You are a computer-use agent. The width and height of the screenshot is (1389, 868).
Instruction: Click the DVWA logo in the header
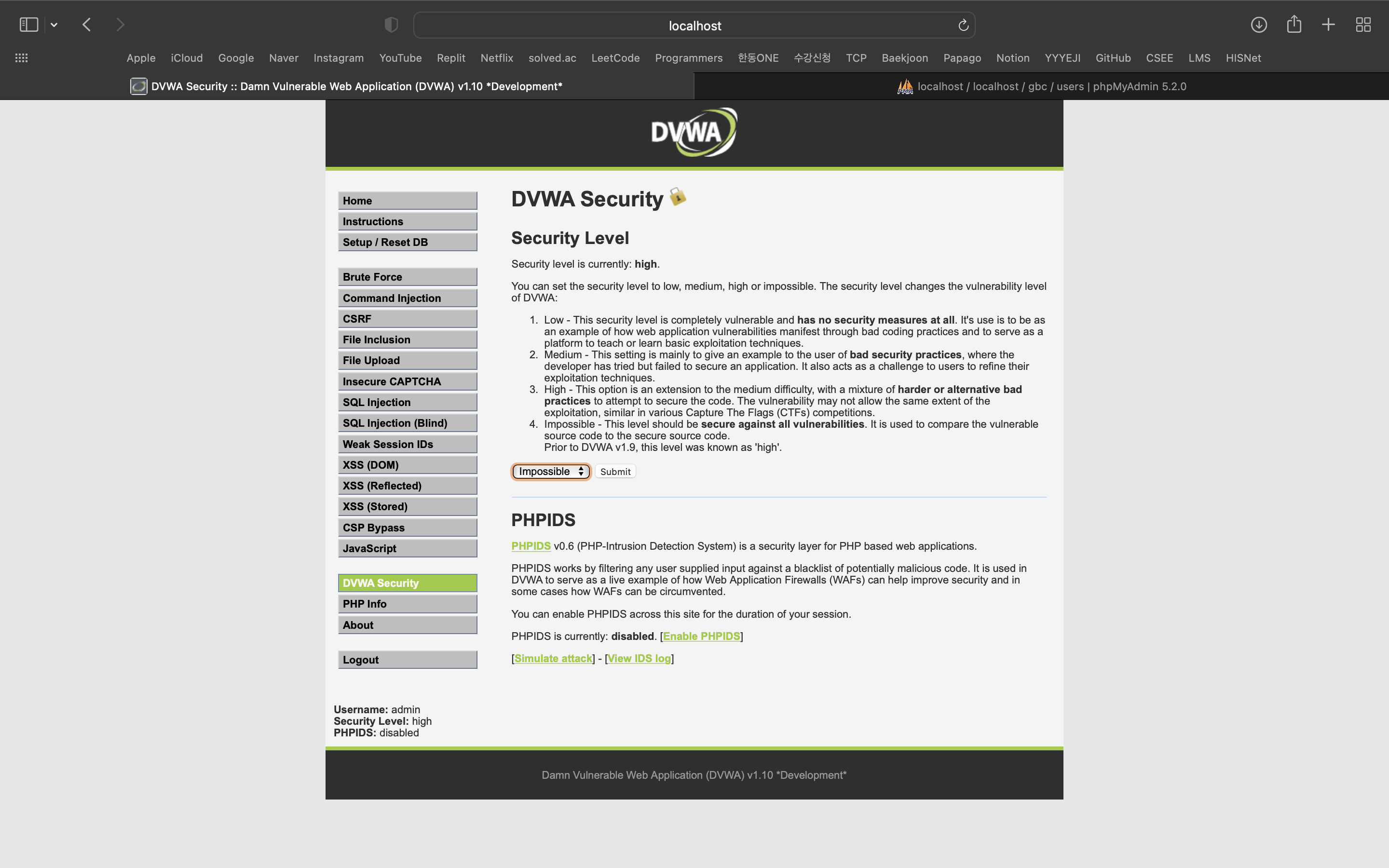coord(694,133)
